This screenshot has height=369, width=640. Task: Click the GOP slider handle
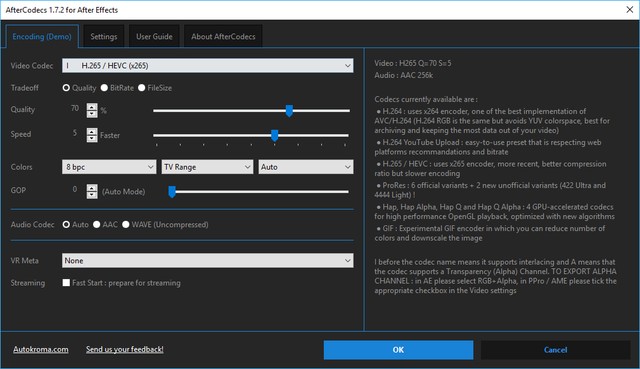pos(172,192)
